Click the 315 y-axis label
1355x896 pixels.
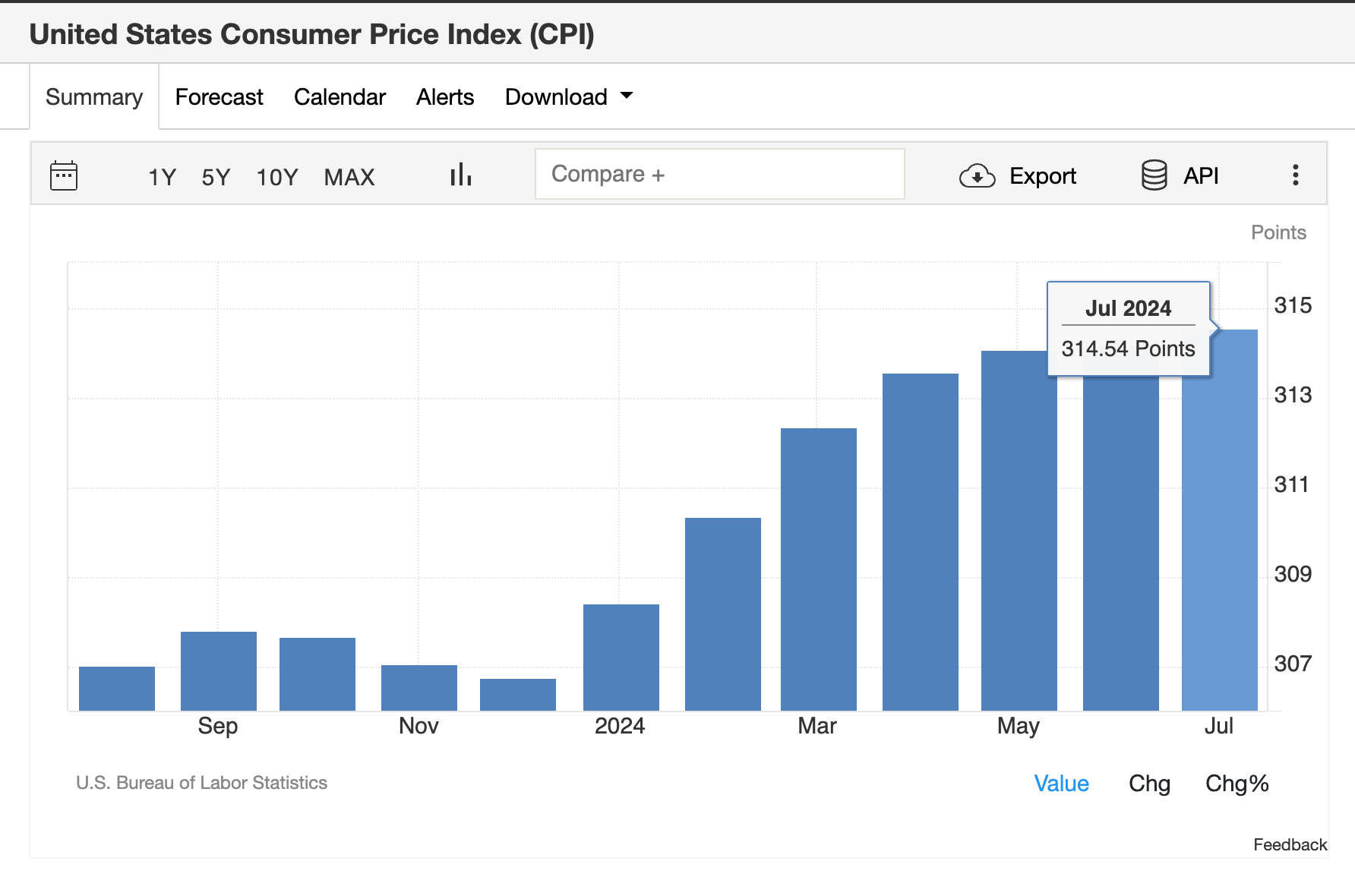tap(1293, 305)
